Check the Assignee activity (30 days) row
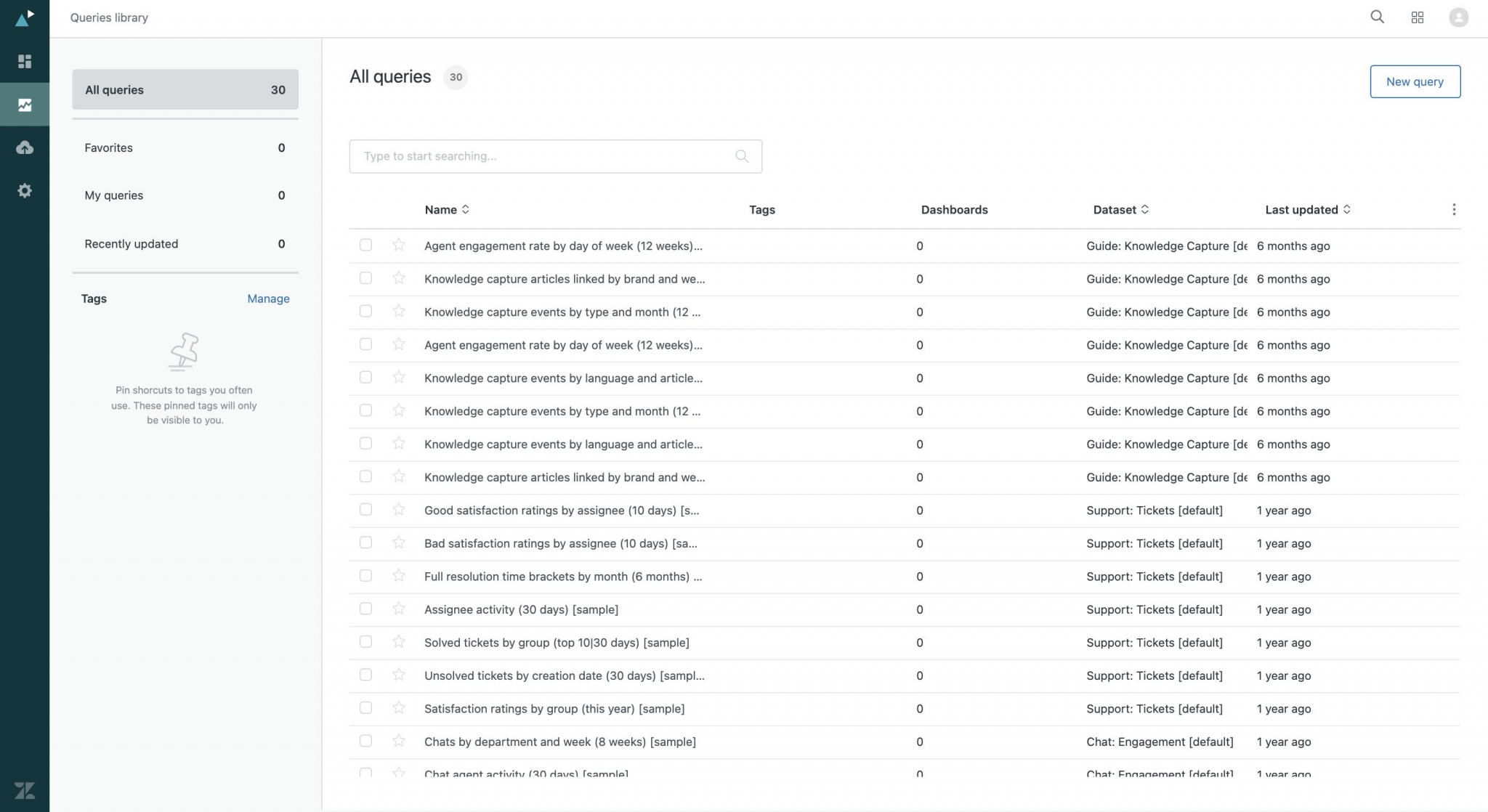The height and width of the screenshot is (812, 1488). 366,609
